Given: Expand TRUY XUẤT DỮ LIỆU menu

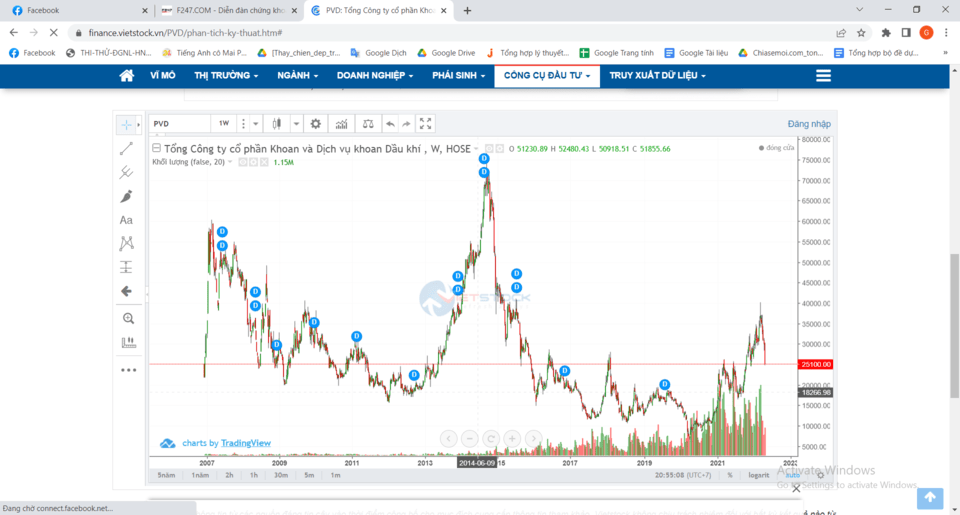Looking at the screenshot, I should coord(658,75).
